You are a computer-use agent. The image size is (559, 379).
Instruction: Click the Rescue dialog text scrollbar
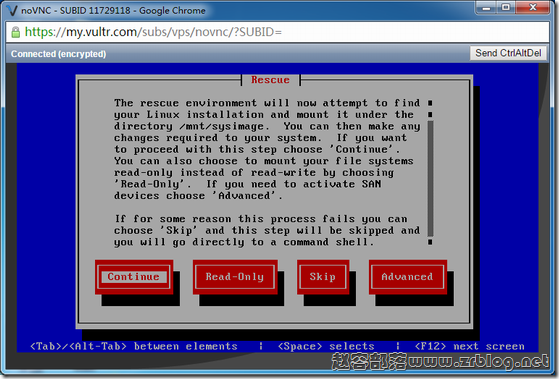[x=430, y=173]
